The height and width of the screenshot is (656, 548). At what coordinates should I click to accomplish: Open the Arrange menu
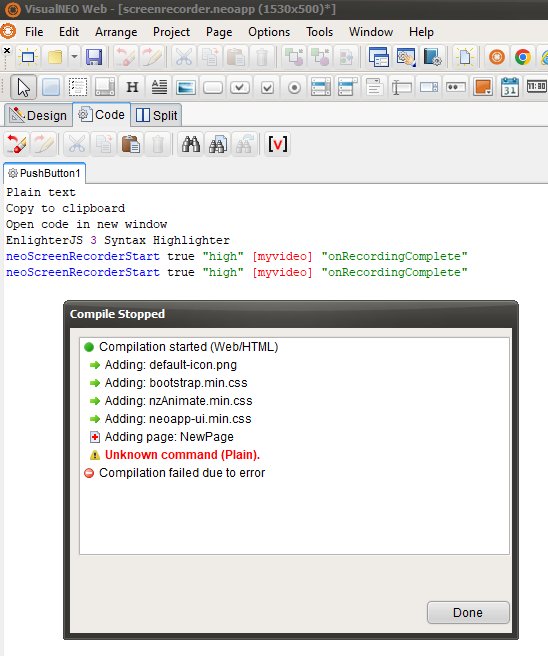[x=116, y=32]
